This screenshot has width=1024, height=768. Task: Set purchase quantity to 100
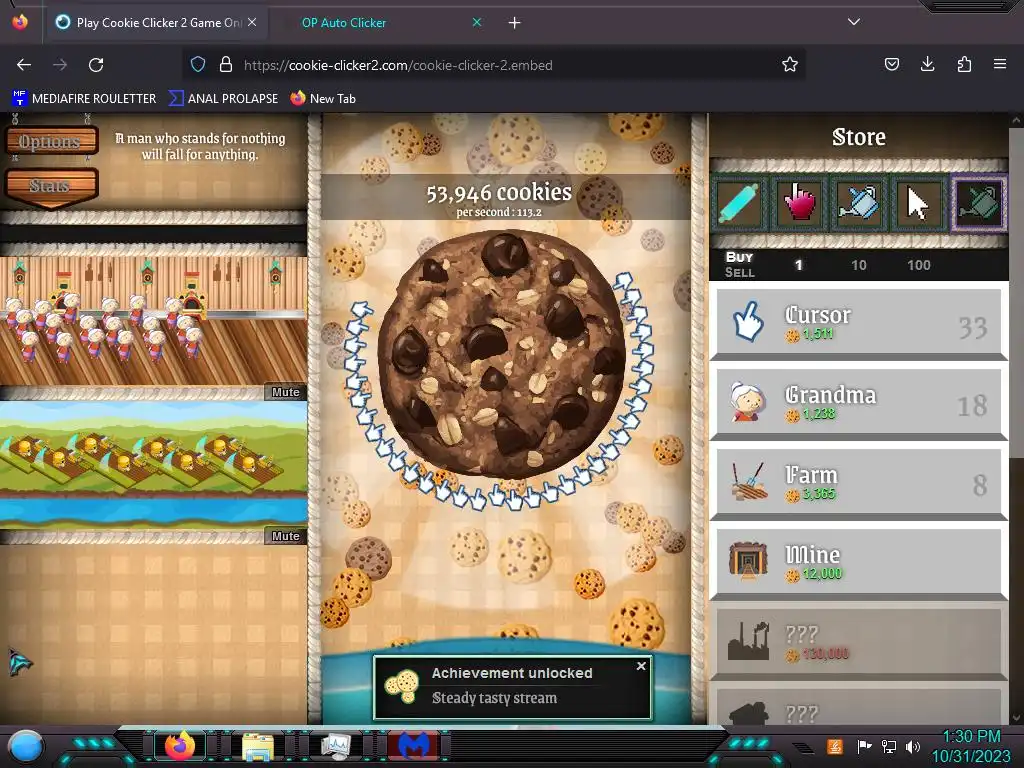(918, 265)
